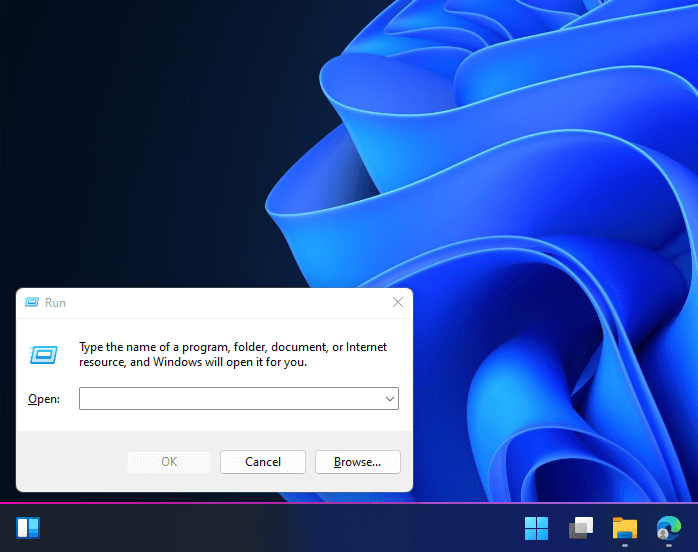Launch Microsoft Edge from the taskbar
This screenshot has width=698, height=552.
pos(669,528)
